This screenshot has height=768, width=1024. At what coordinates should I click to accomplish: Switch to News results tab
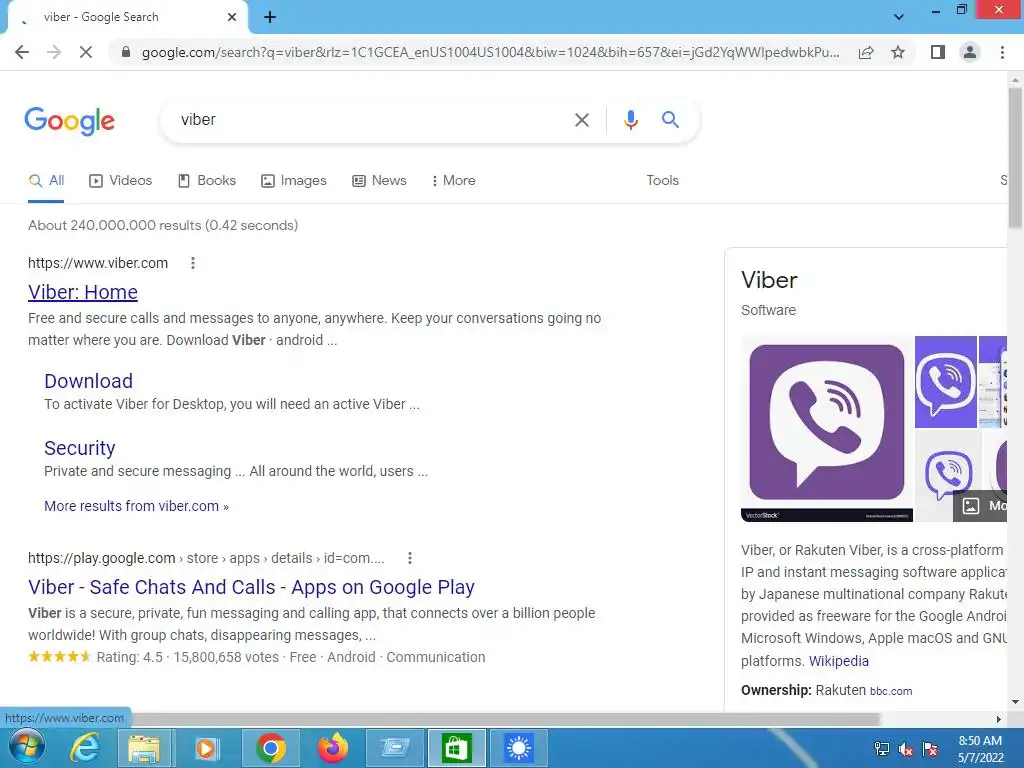click(379, 181)
